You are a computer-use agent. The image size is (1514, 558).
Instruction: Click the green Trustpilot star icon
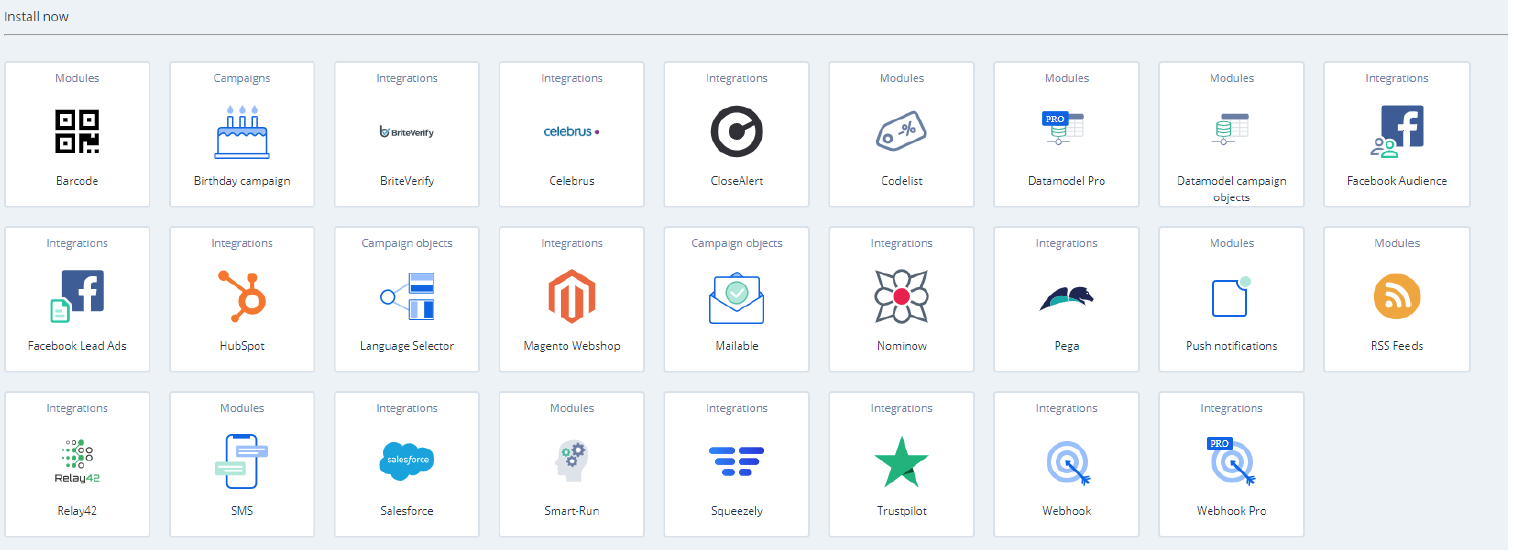tap(902, 461)
